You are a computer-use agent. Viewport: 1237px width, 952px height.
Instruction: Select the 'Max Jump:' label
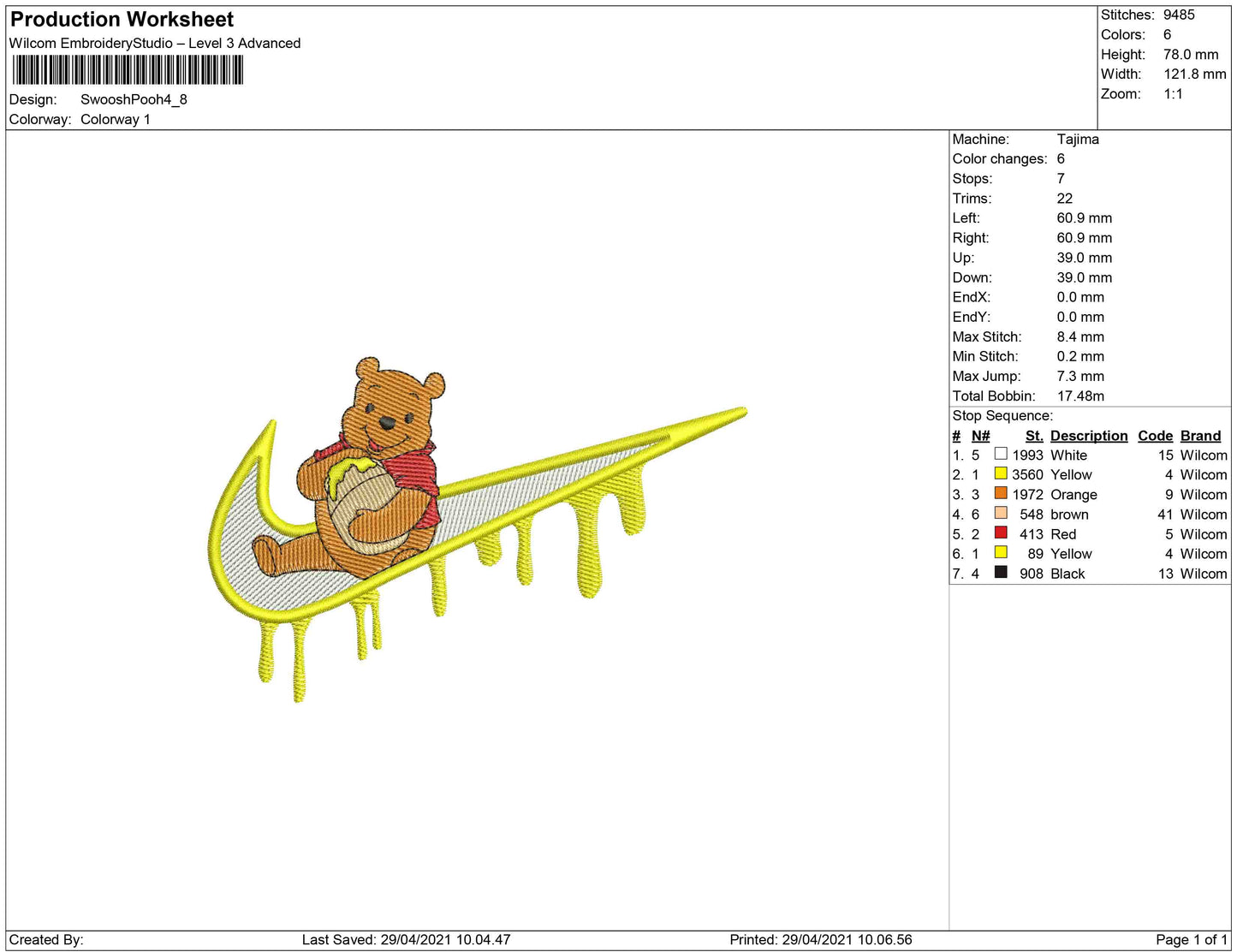987,377
